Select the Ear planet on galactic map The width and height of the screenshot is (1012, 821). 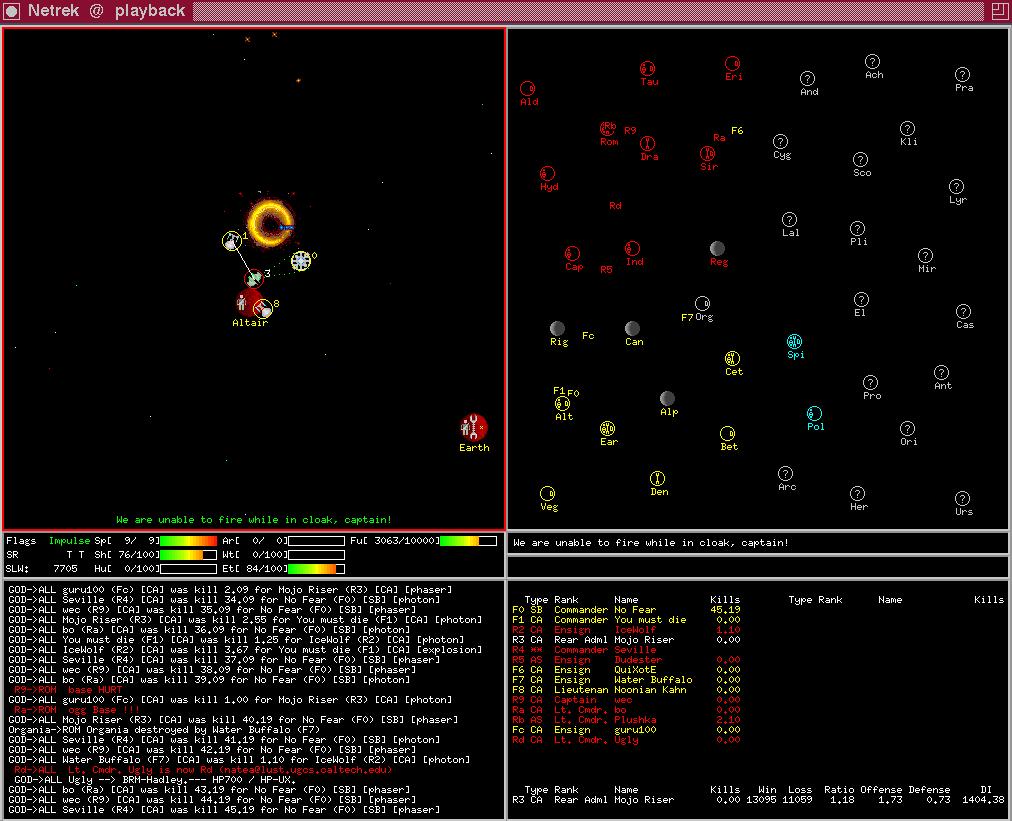(x=607, y=429)
